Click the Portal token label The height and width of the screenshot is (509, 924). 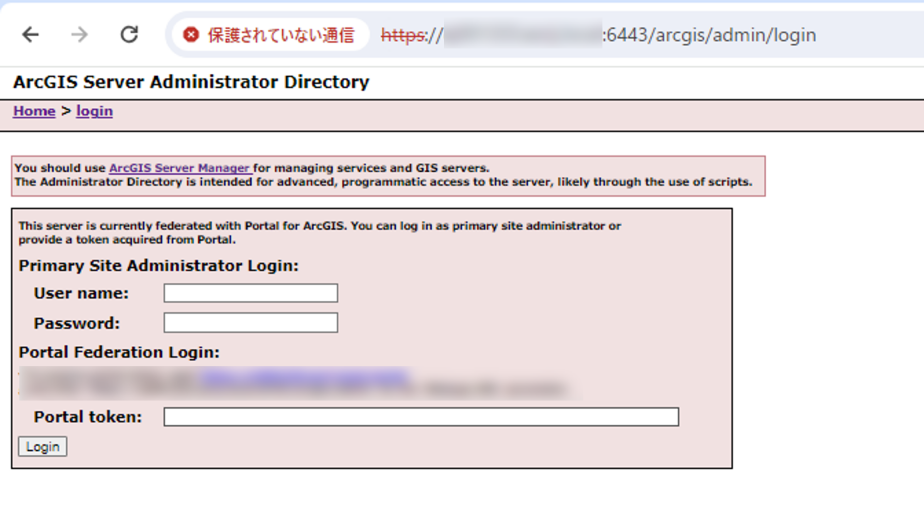(x=88, y=417)
